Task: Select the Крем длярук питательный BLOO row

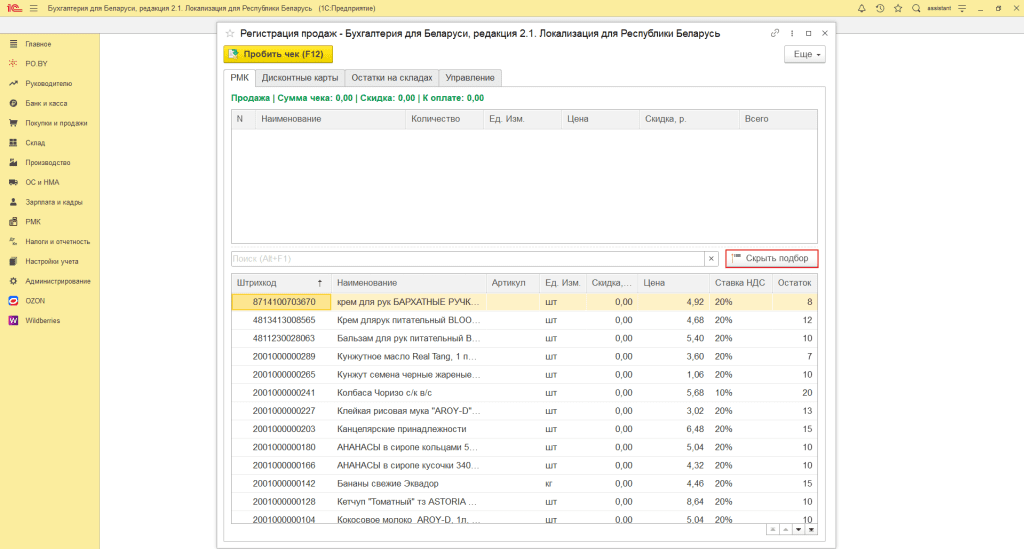Action: coord(524,320)
